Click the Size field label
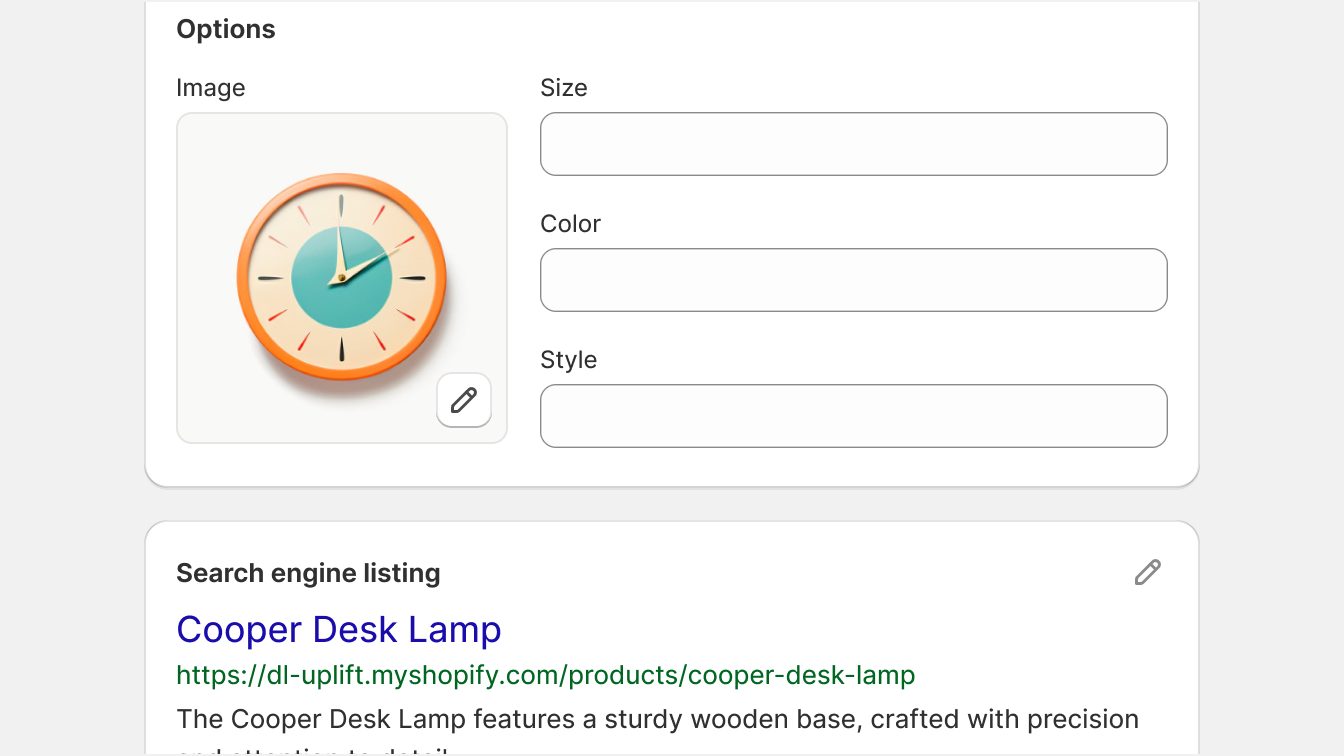 pyautogui.click(x=564, y=88)
